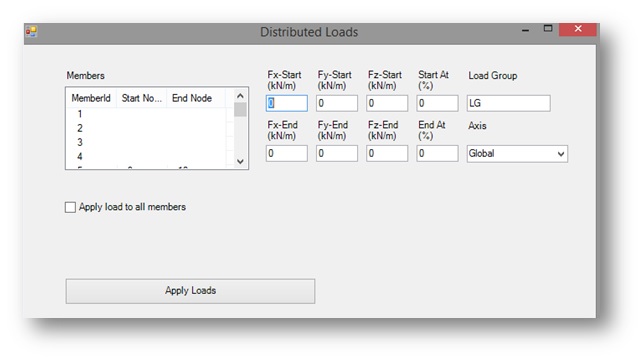Screen dimensions: 643x361
Task: Click the End At percent field
Action: pyautogui.click(x=437, y=153)
